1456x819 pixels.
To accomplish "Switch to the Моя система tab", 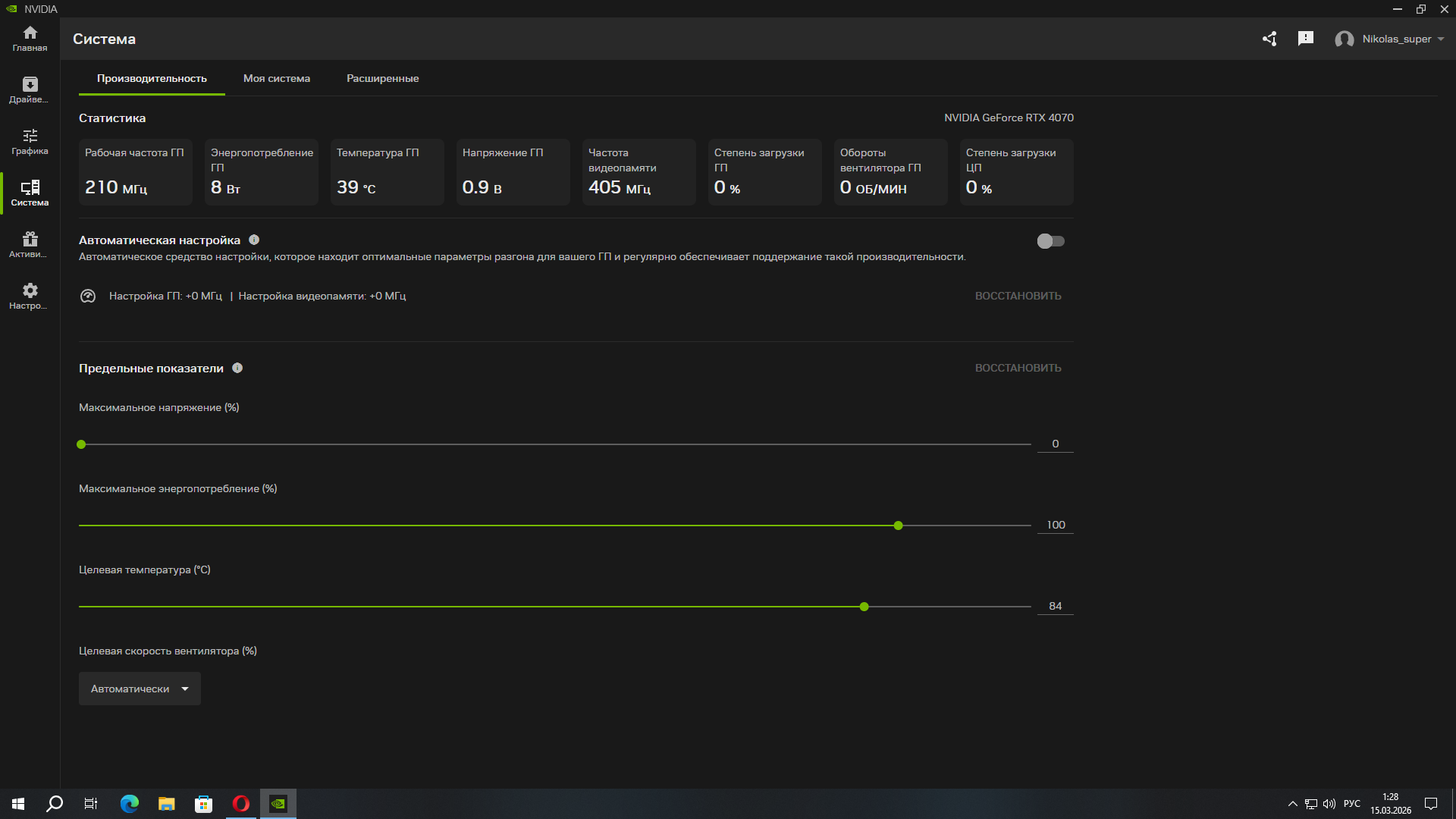I will coord(276,78).
